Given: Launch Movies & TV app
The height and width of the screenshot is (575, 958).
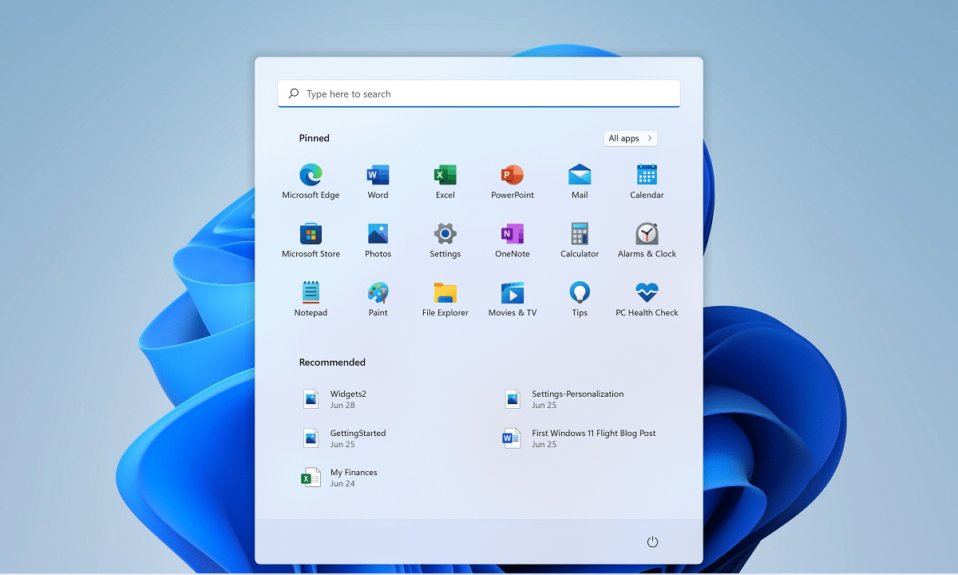Looking at the screenshot, I should (x=512, y=299).
